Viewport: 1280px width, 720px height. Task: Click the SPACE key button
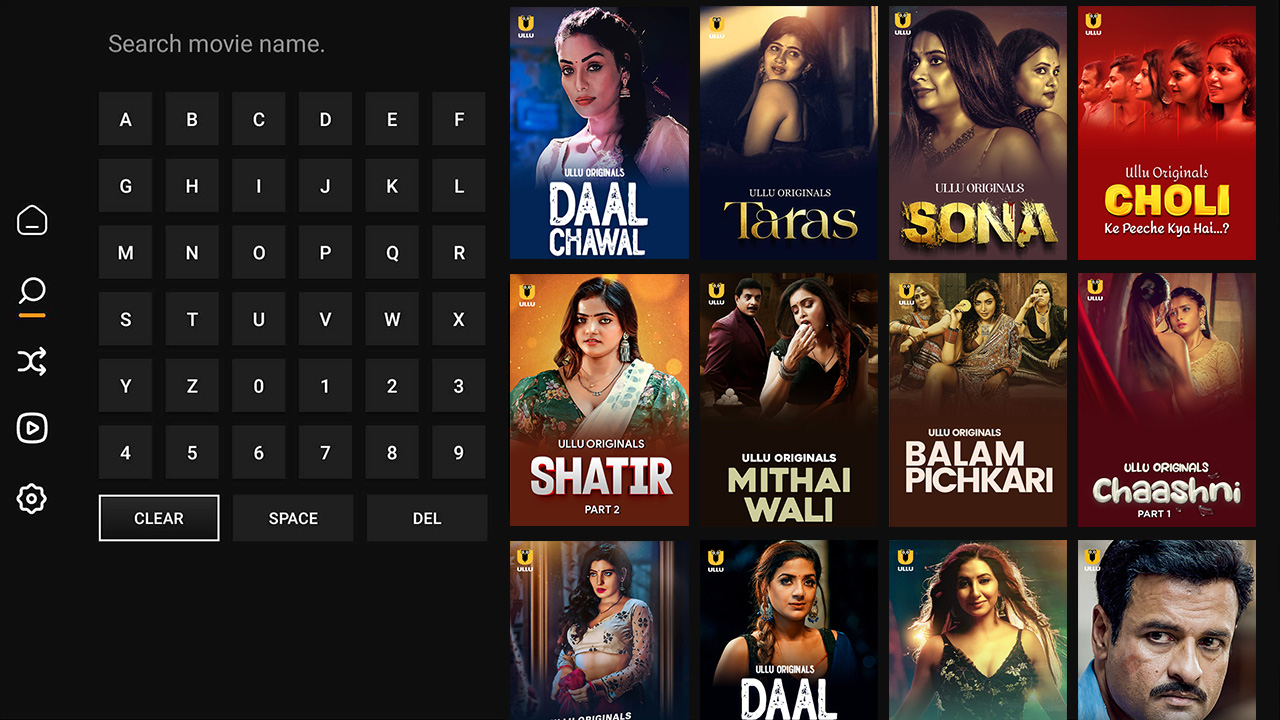point(293,518)
